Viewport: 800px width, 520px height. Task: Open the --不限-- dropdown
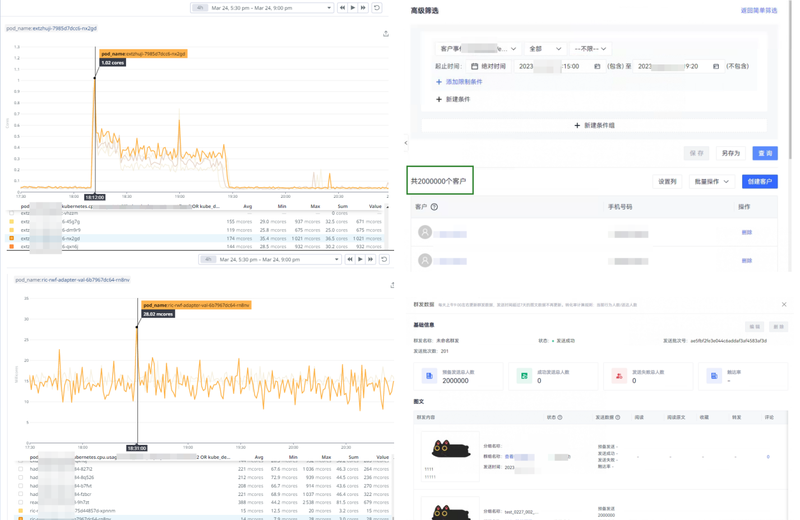590,48
